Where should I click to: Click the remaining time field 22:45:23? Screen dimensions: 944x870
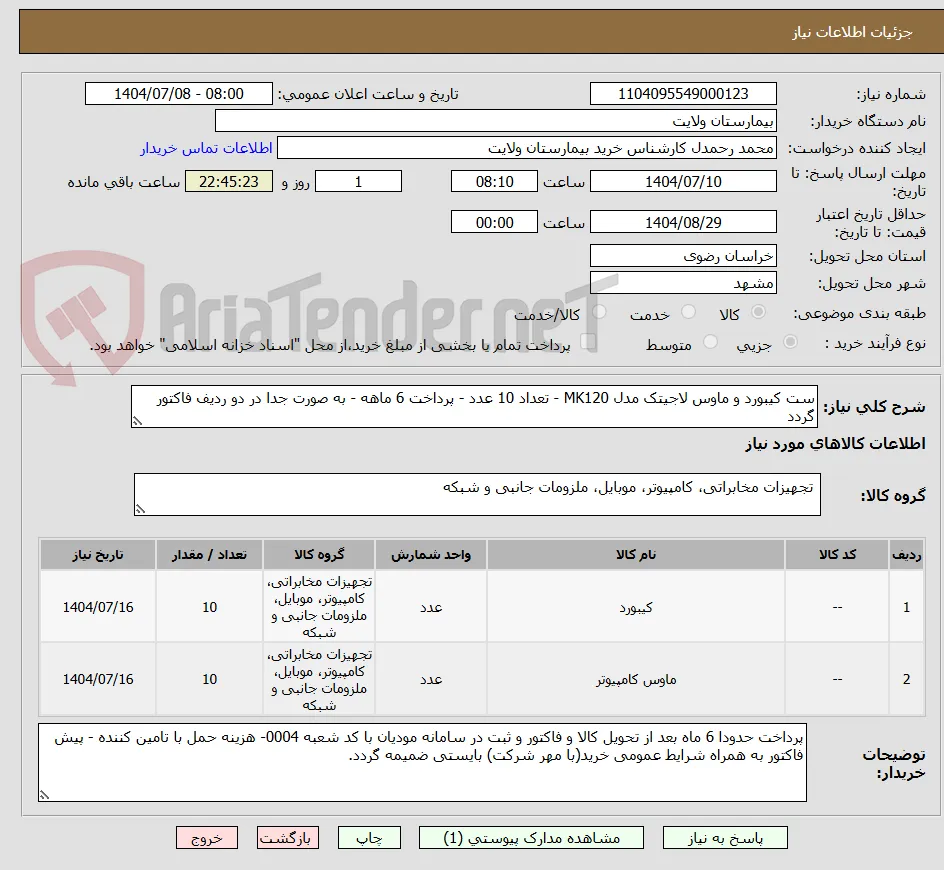[x=229, y=181]
